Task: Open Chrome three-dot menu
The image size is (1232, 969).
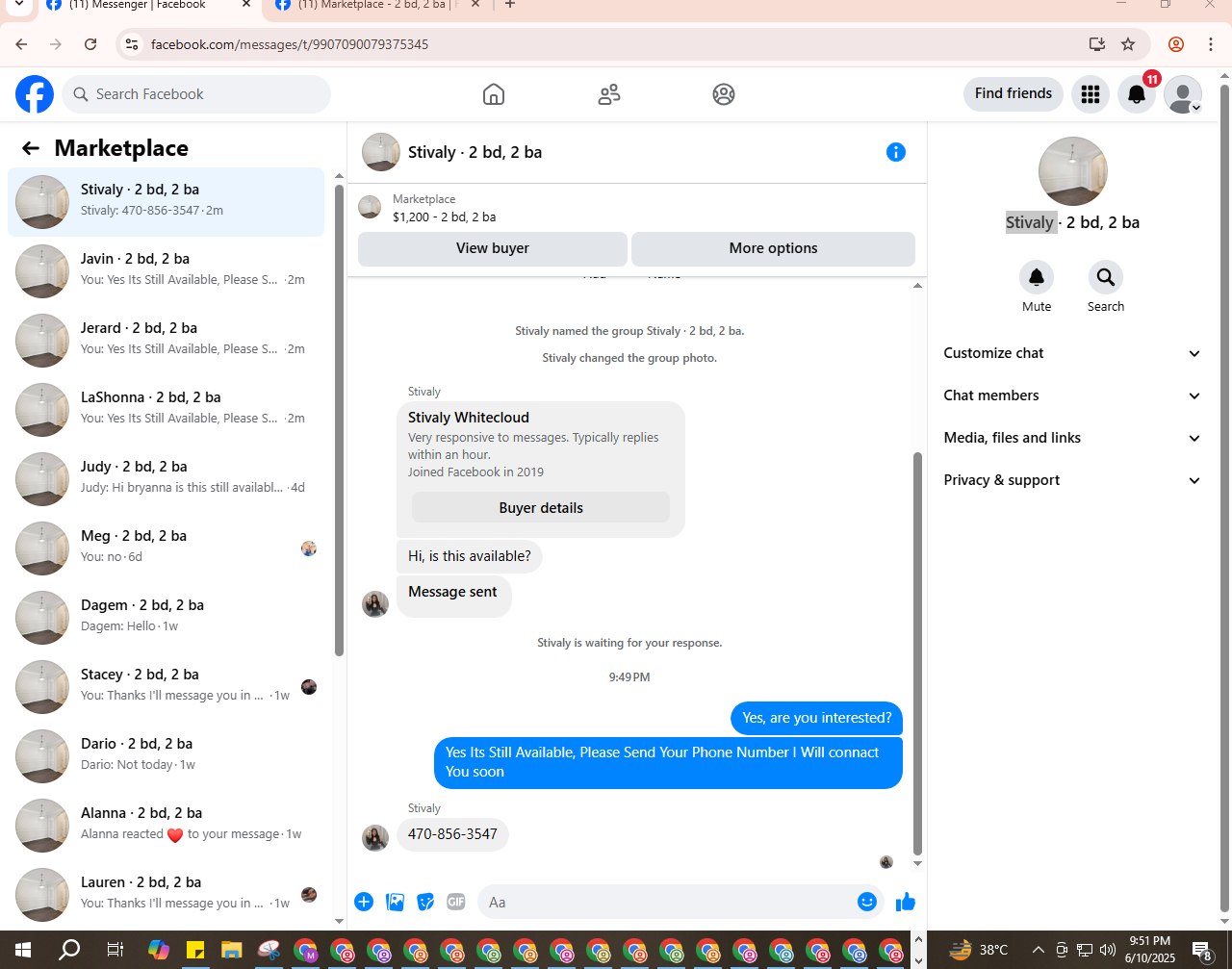Action: [1211, 44]
